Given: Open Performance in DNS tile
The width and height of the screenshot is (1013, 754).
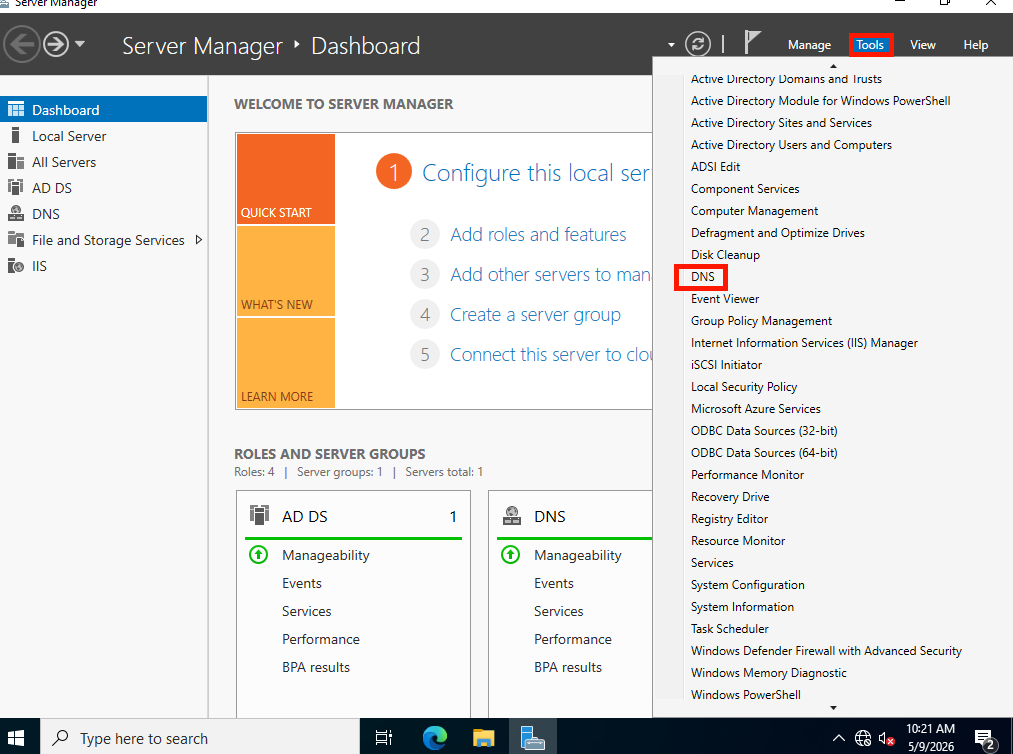Looking at the screenshot, I should (x=572, y=638).
